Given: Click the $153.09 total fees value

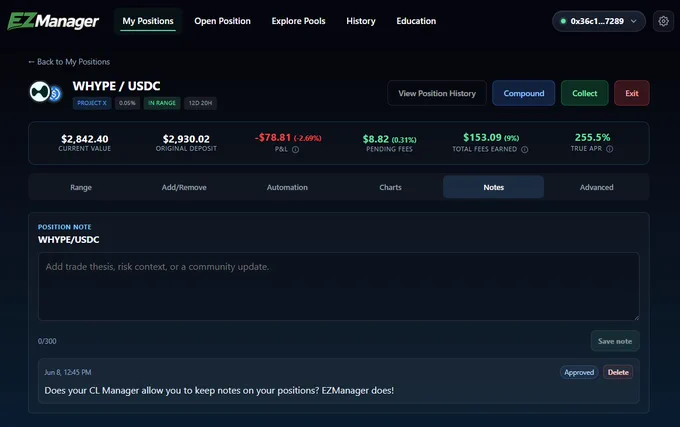Looking at the screenshot, I should click(x=482, y=137).
